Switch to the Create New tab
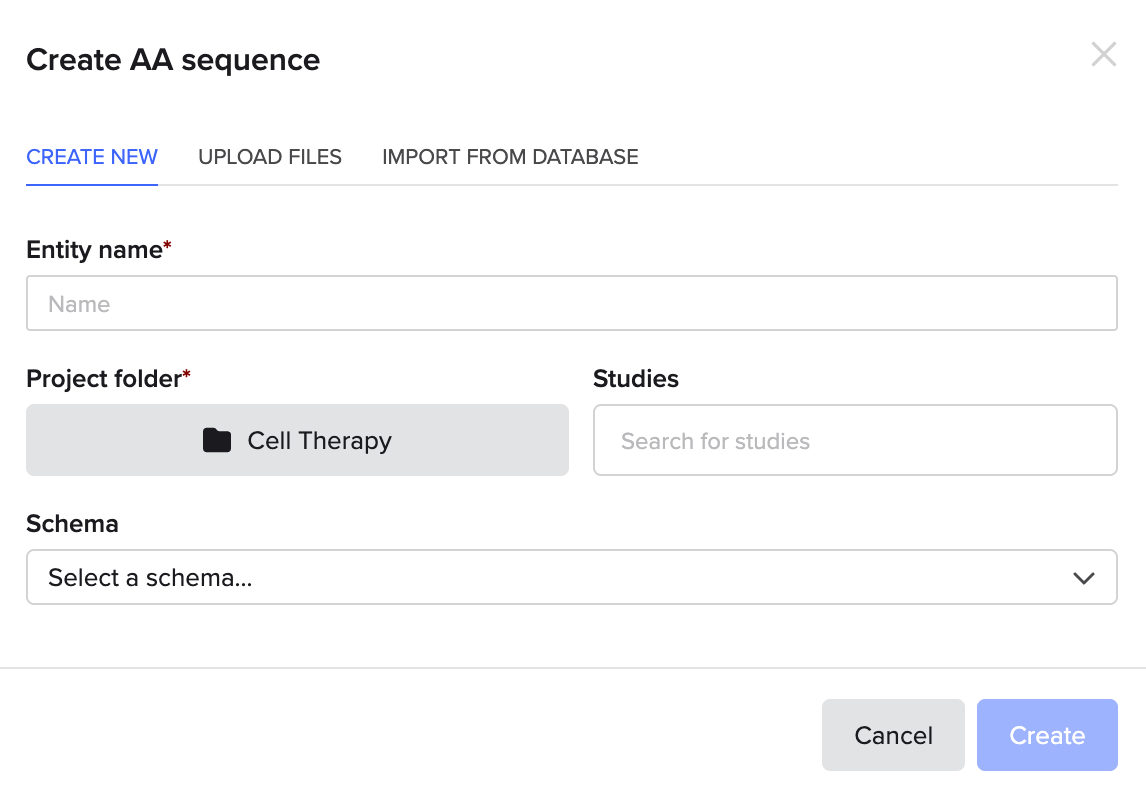1146x796 pixels. click(92, 157)
